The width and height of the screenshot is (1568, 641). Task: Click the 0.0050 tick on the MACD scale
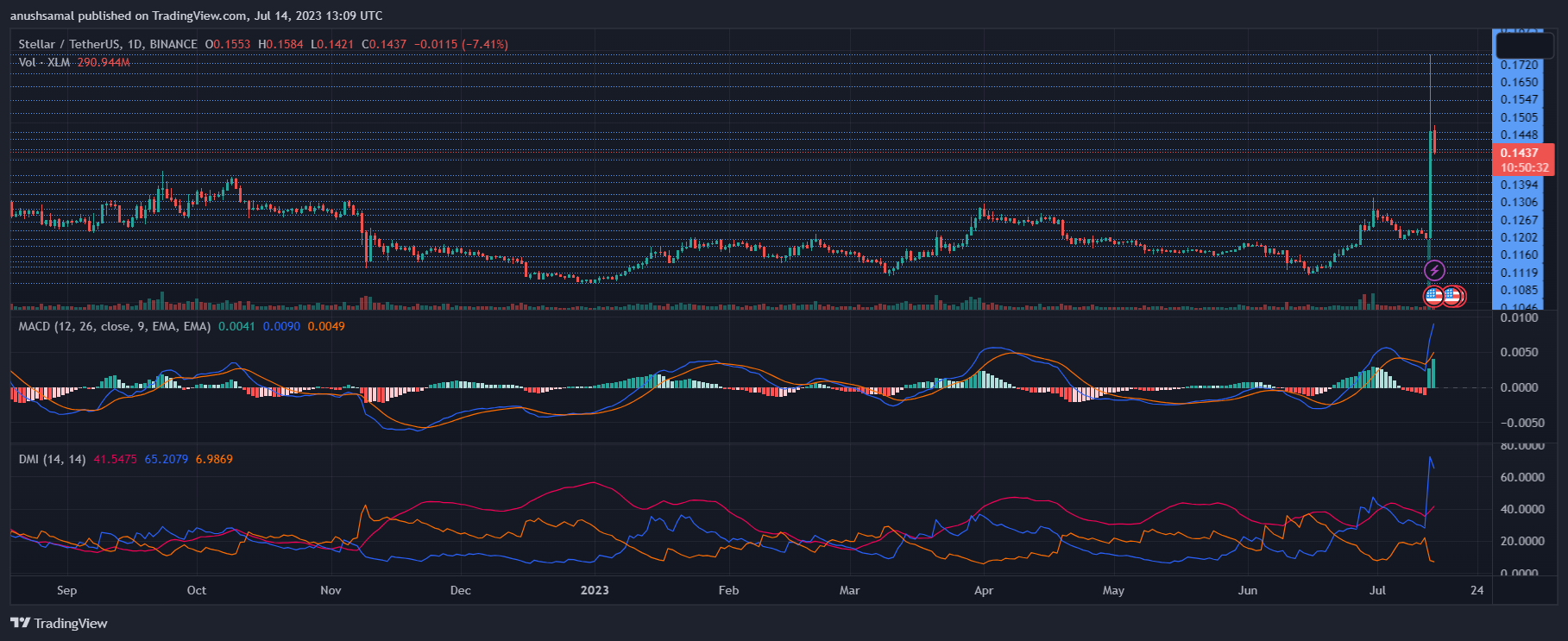pyautogui.click(x=1519, y=352)
